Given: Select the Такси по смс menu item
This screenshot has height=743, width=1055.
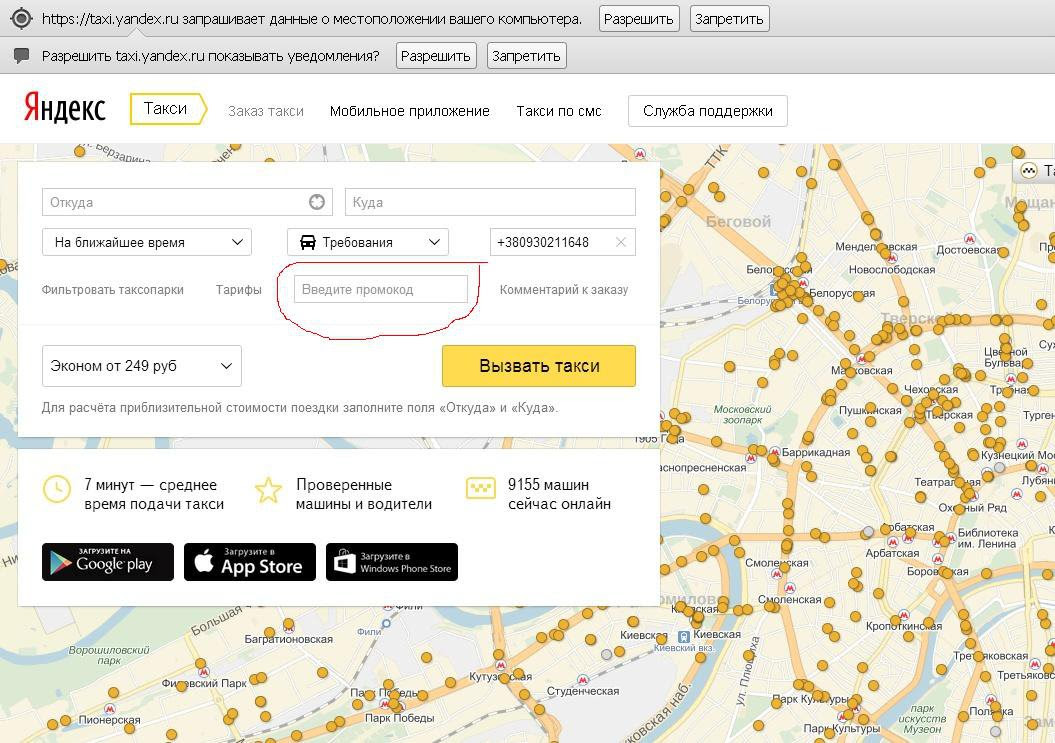Looking at the screenshot, I should pos(558,111).
